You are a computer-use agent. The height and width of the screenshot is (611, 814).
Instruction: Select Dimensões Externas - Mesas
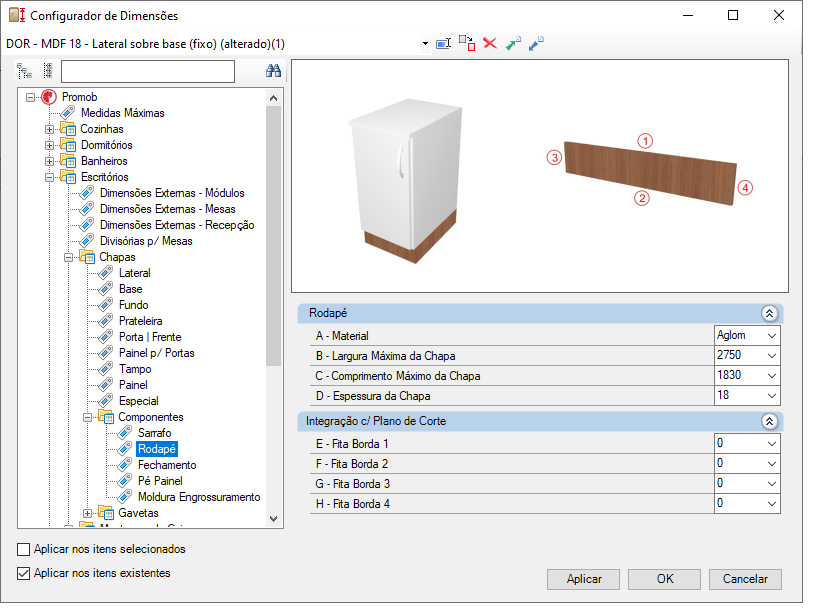tap(168, 209)
